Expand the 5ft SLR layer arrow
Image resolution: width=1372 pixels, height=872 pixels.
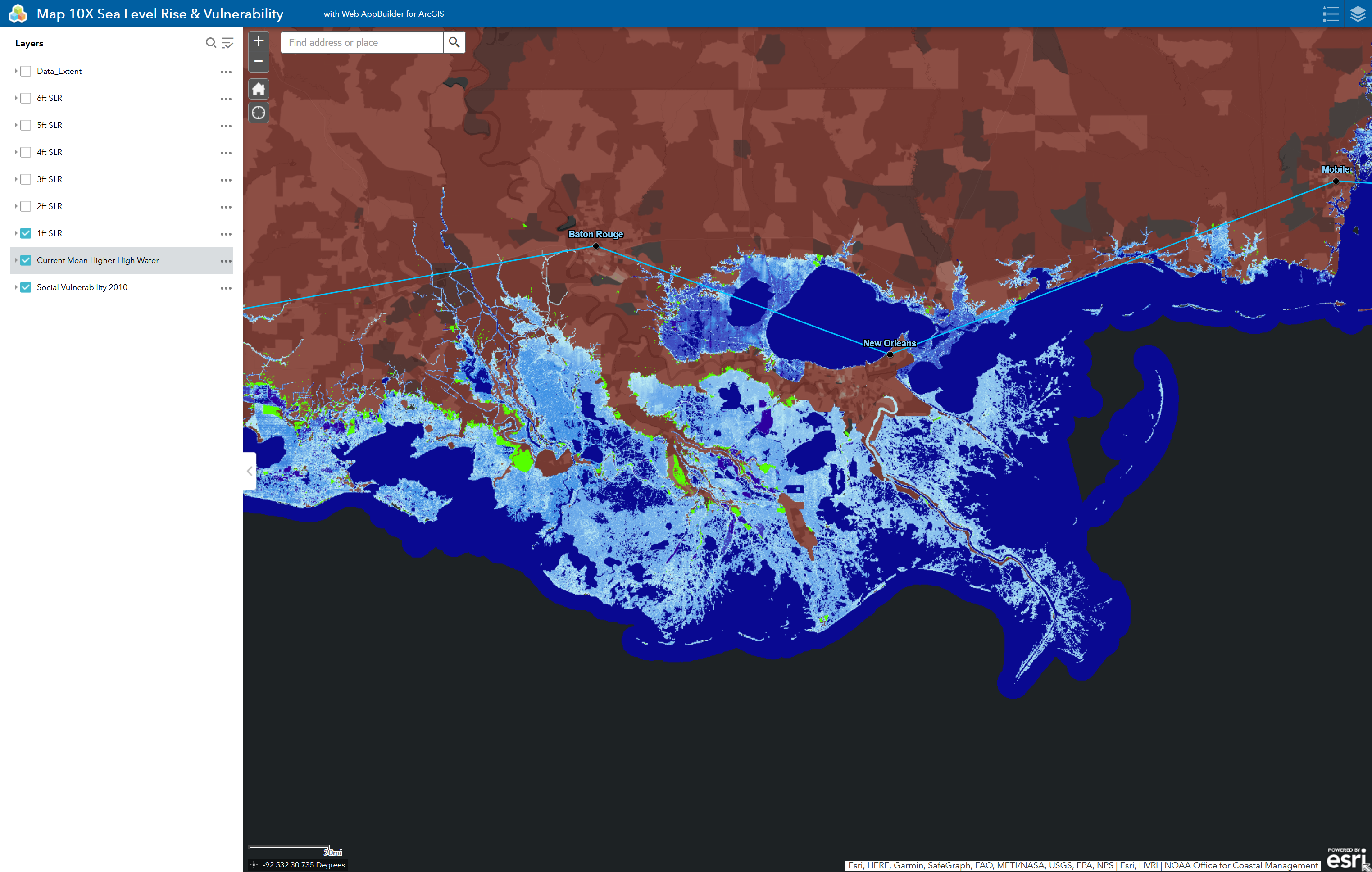(15, 125)
